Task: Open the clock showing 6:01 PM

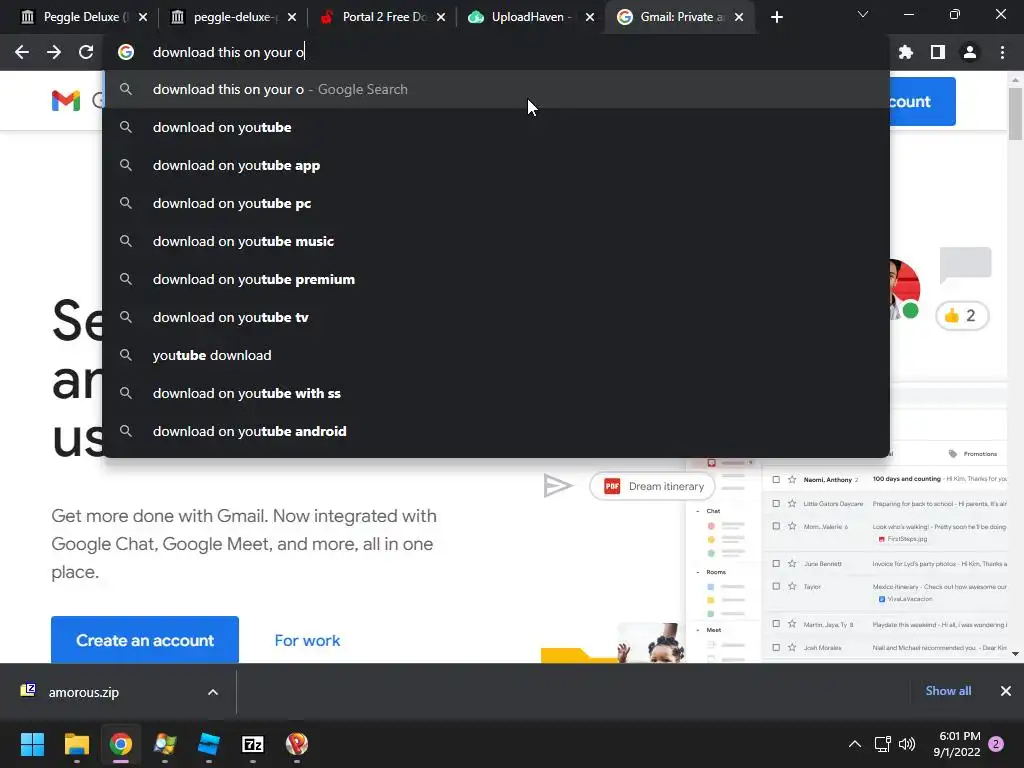Action: tap(957, 744)
